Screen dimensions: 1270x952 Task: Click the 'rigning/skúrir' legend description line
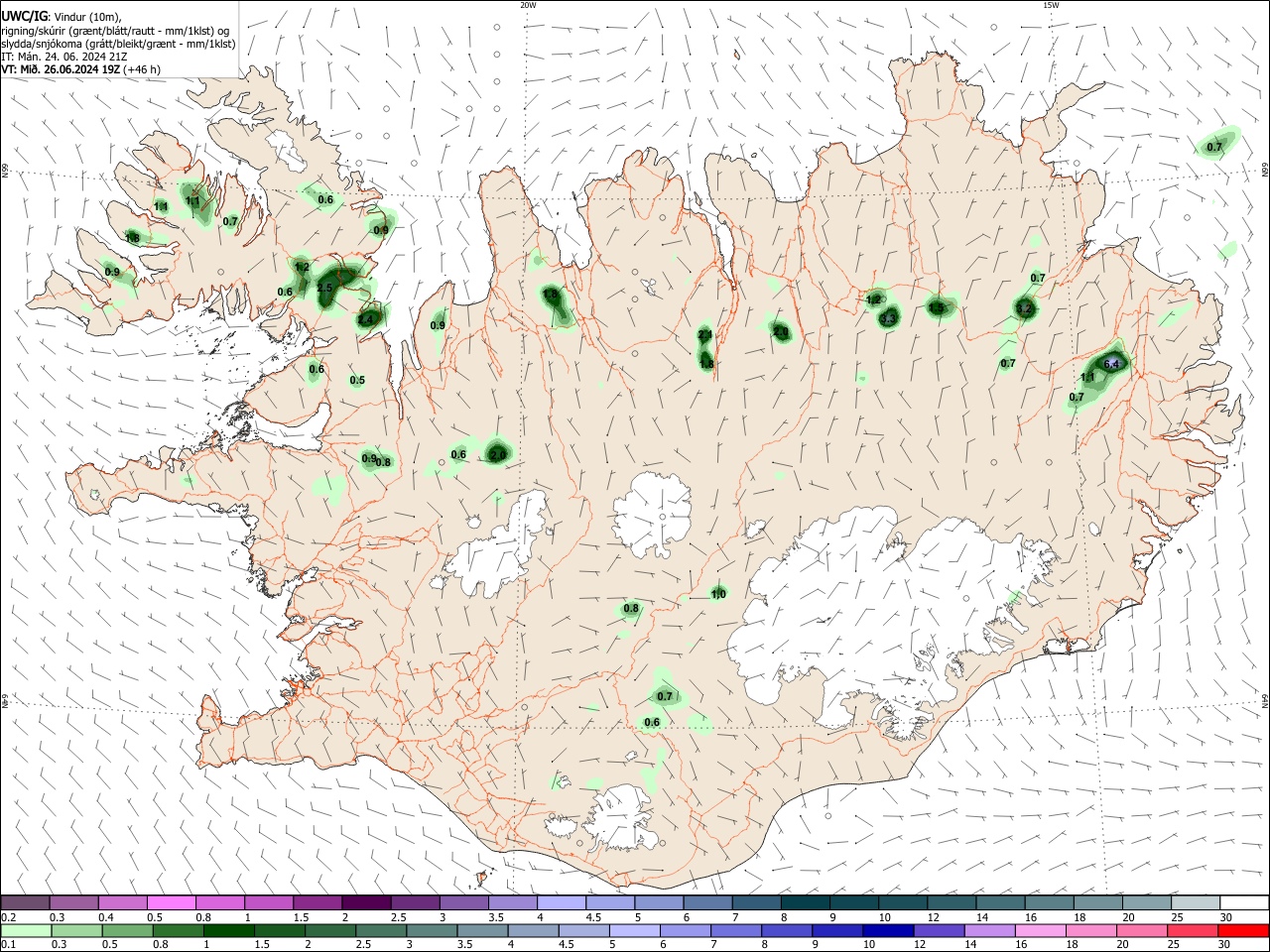(x=115, y=31)
